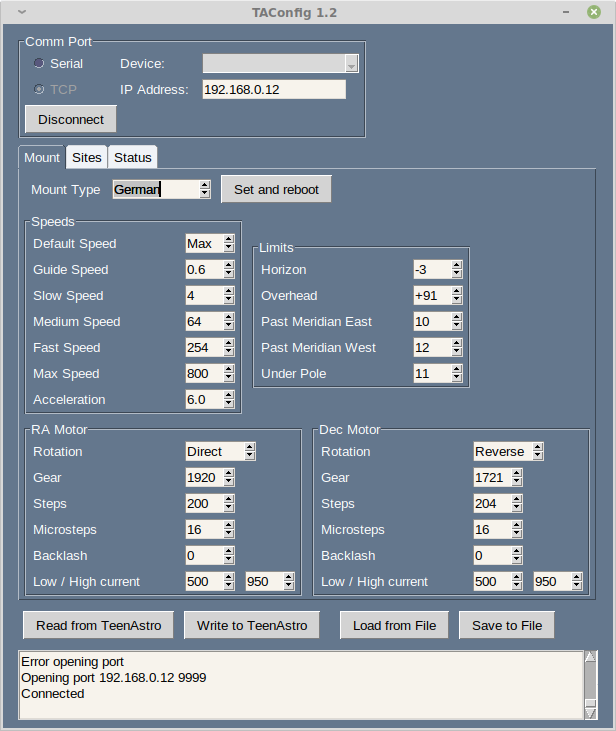The height and width of the screenshot is (731, 616).
Task: Click 'Error opening port' log line
Action: coord(72,662)
